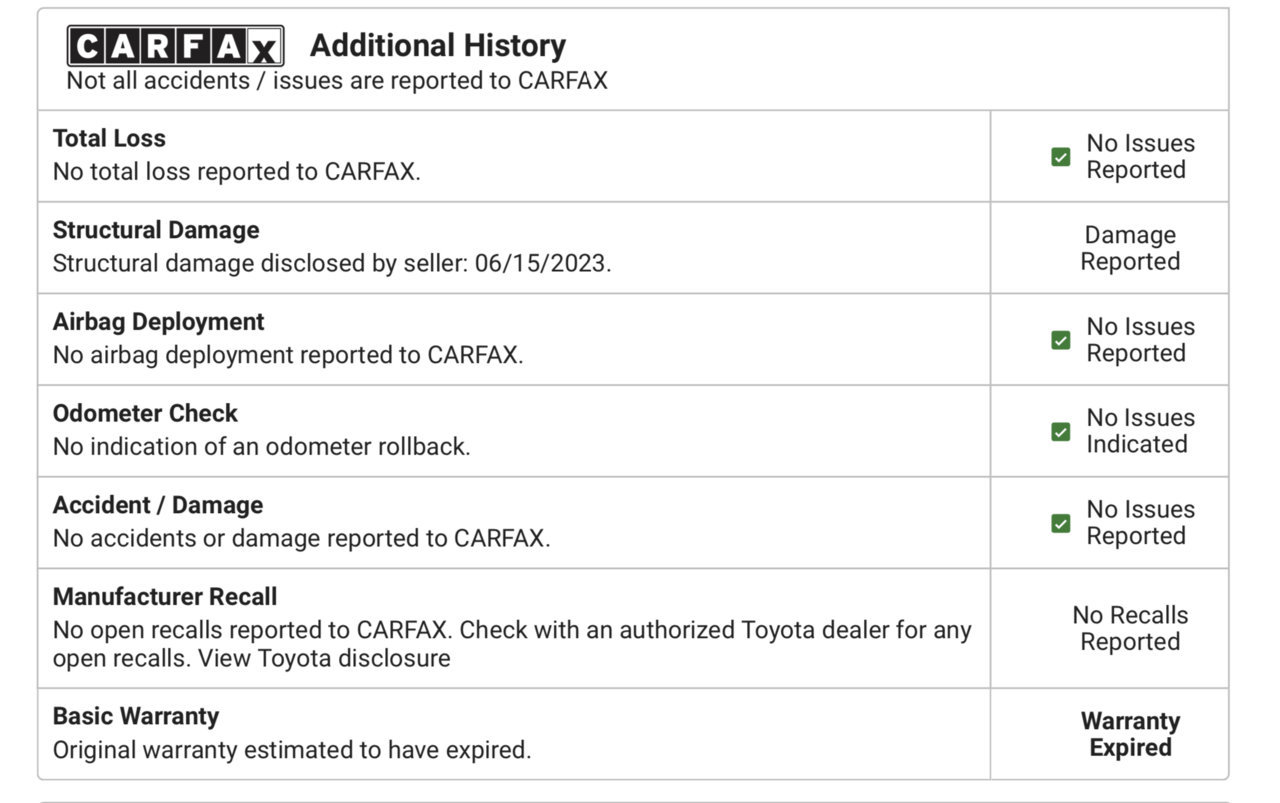
Task: Select the Basic Warranty row title
Action: [x=136, y=716]
